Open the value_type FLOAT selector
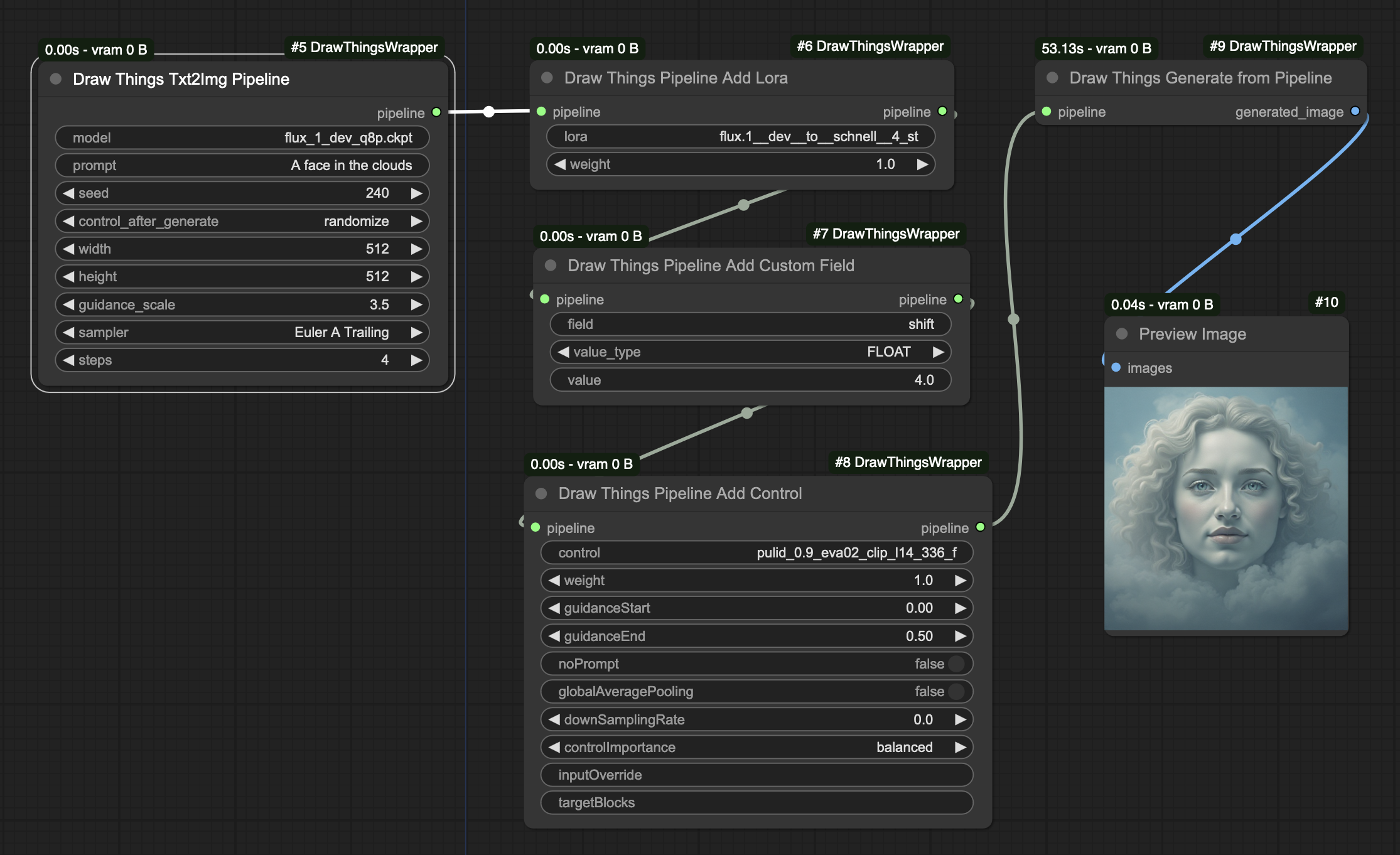Viewport: 1400px width, 855px height. pos(888,352)
